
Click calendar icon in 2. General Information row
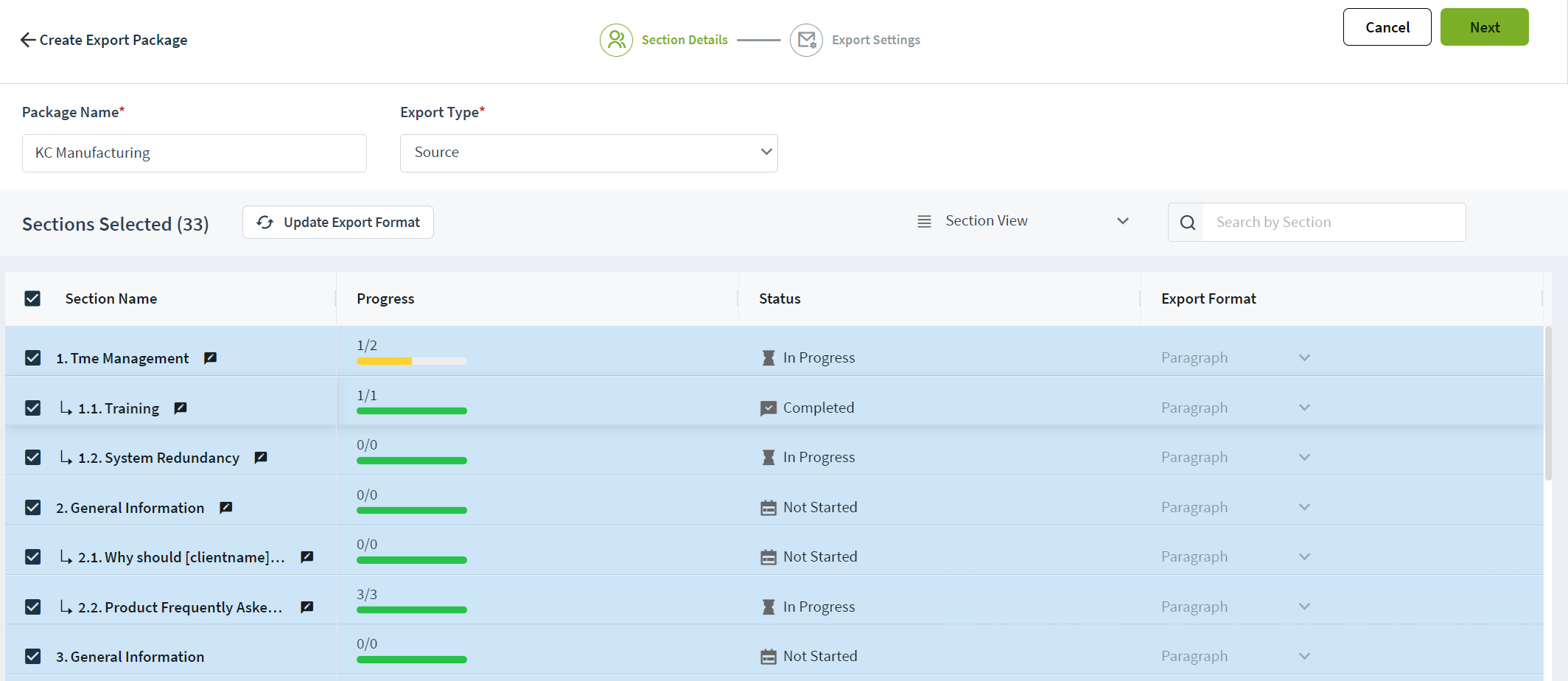tap(769, 508)
